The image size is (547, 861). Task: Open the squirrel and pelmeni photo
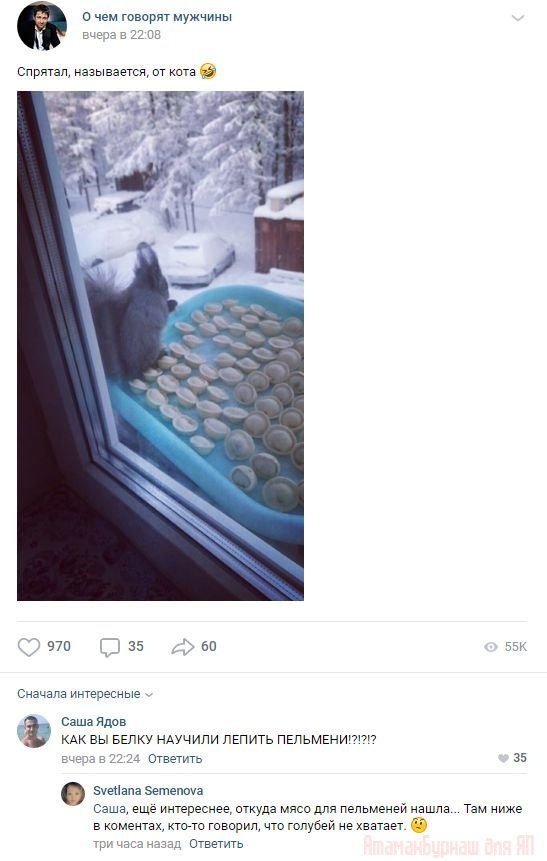coord(160,346)
